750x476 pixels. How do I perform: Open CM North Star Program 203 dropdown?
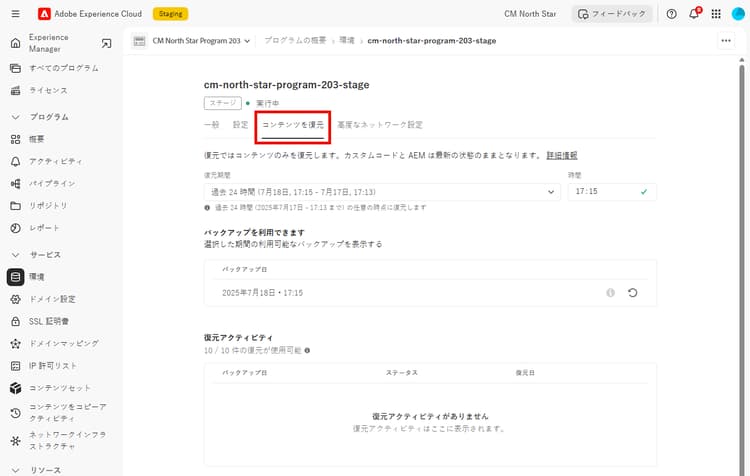201,41
